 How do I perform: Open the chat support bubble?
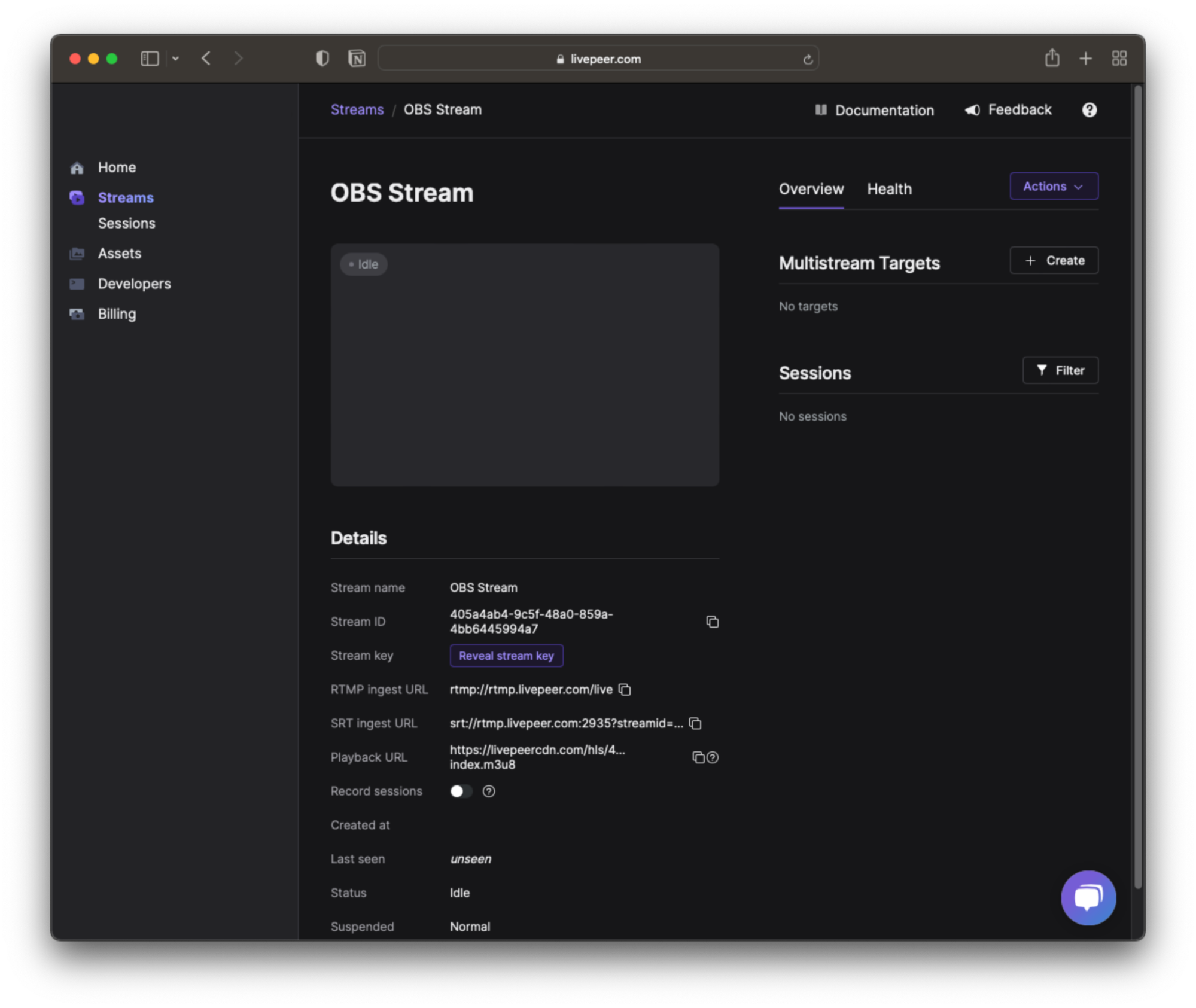tap(1088, 897)
